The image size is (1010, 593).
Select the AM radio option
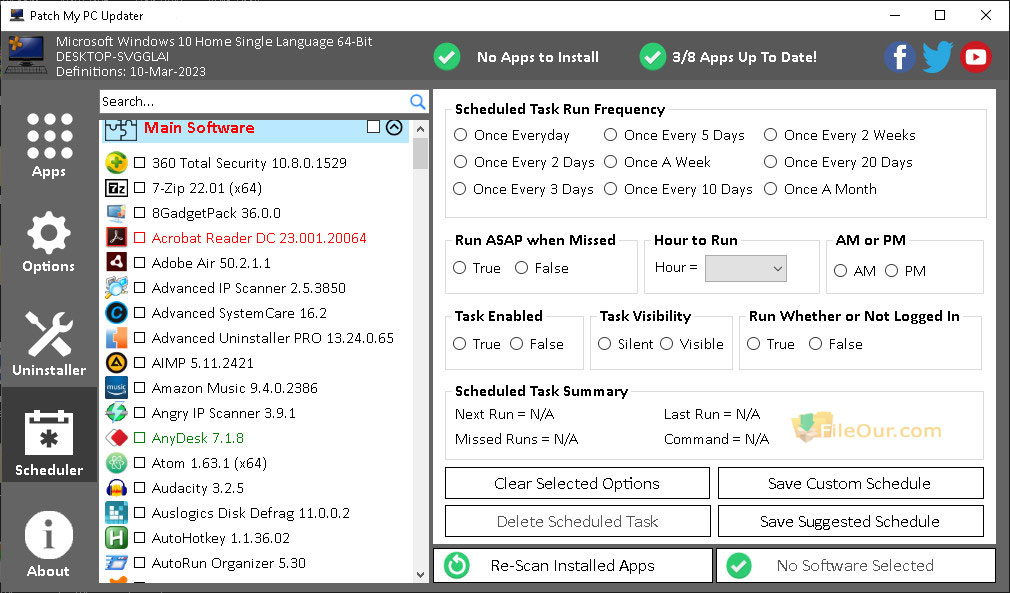(x=841, y=271)
